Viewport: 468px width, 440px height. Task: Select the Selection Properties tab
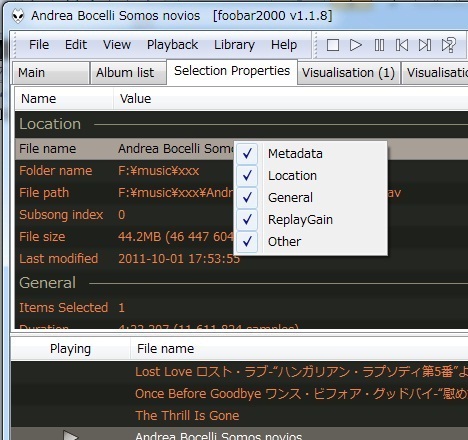click(232, 71)
